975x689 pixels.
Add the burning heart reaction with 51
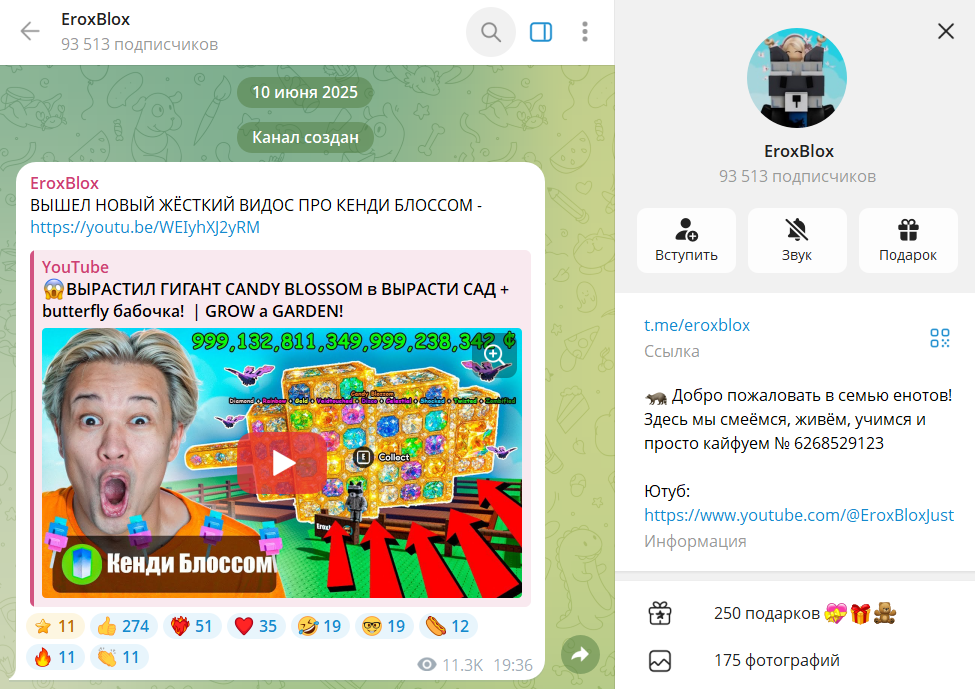tap(192, 626)
